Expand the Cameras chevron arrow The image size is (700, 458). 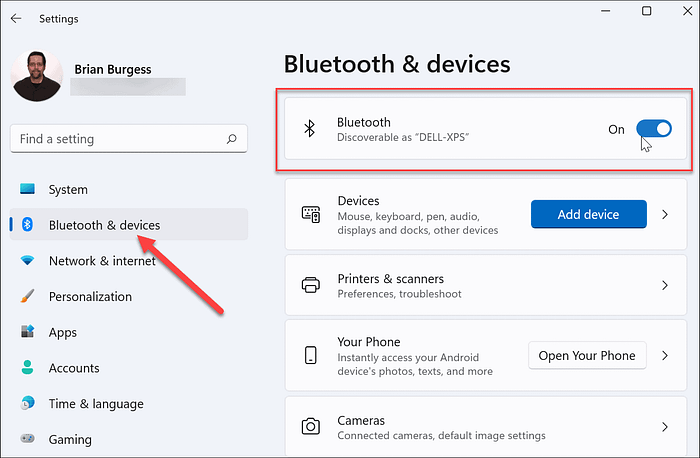click(x=665, y=427)
